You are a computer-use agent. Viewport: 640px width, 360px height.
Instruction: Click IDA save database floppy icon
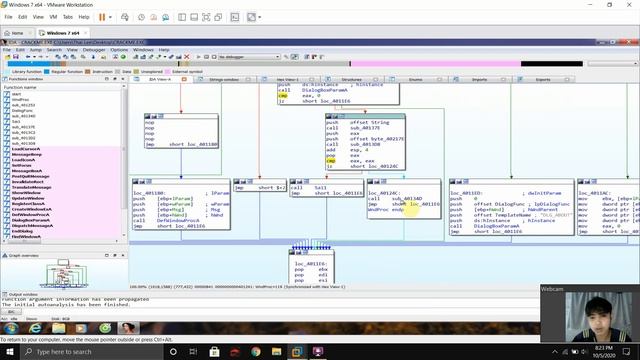tap(16, 57)
